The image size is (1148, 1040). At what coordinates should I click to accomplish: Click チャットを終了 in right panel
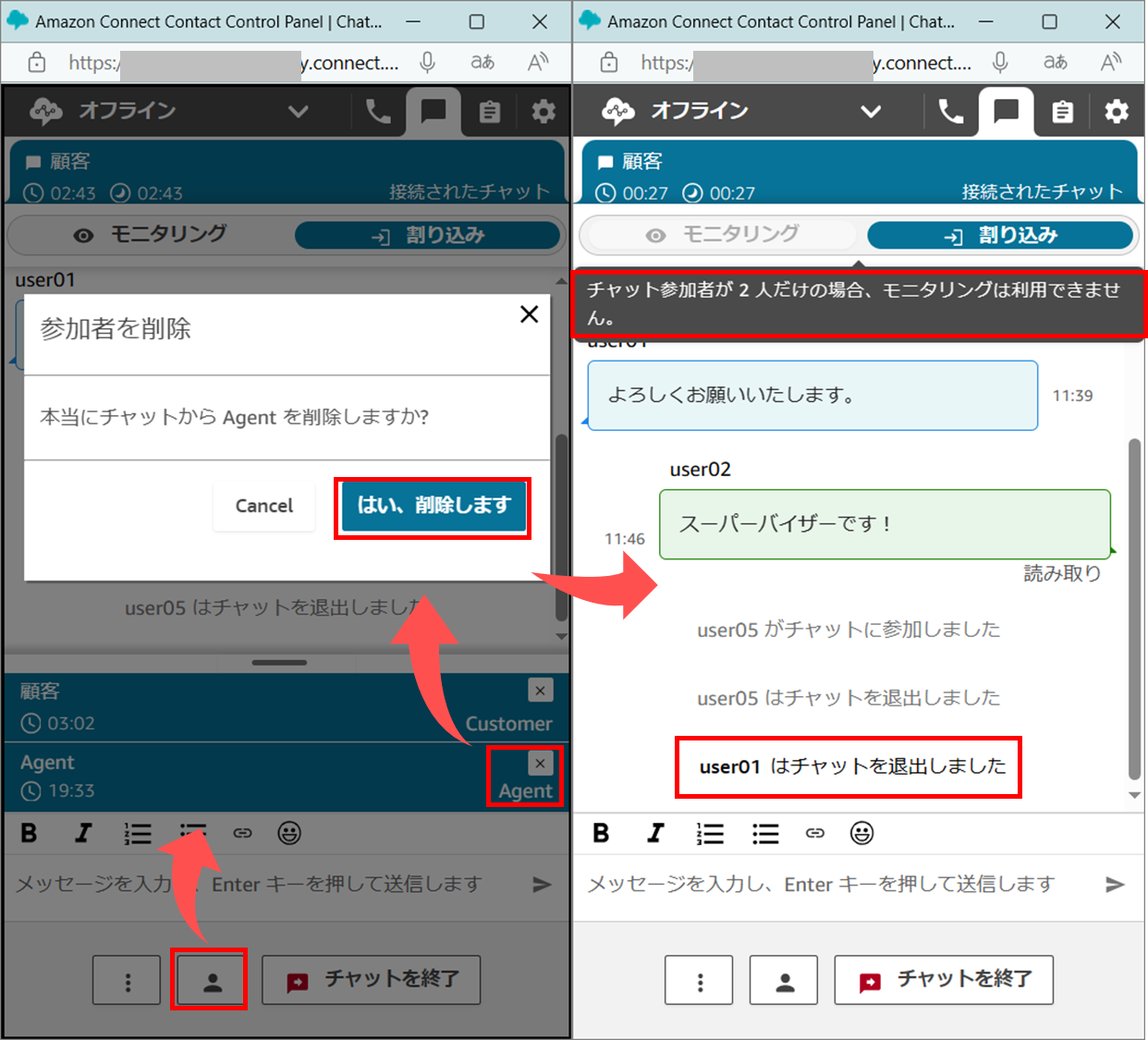coord(944,981)
